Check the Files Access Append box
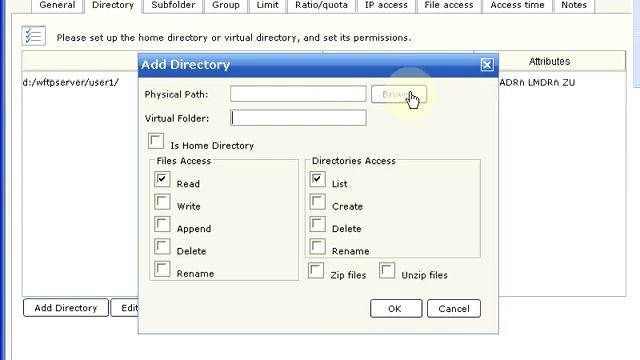640x360 pixels. point(162,224)
